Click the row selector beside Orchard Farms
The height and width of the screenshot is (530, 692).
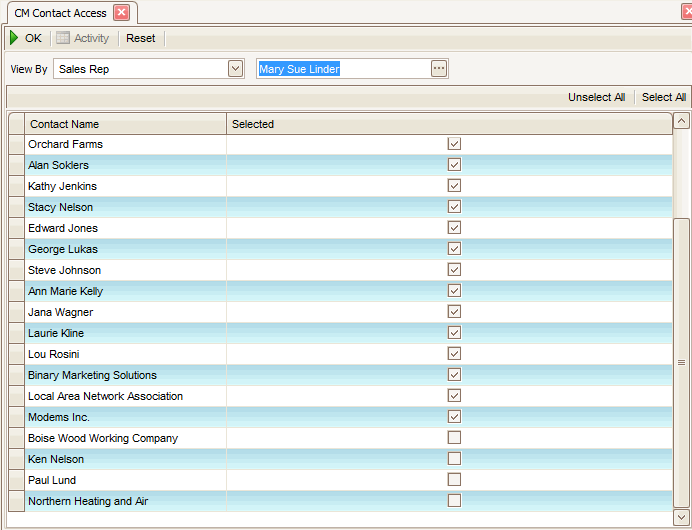[x=16, y=145]
